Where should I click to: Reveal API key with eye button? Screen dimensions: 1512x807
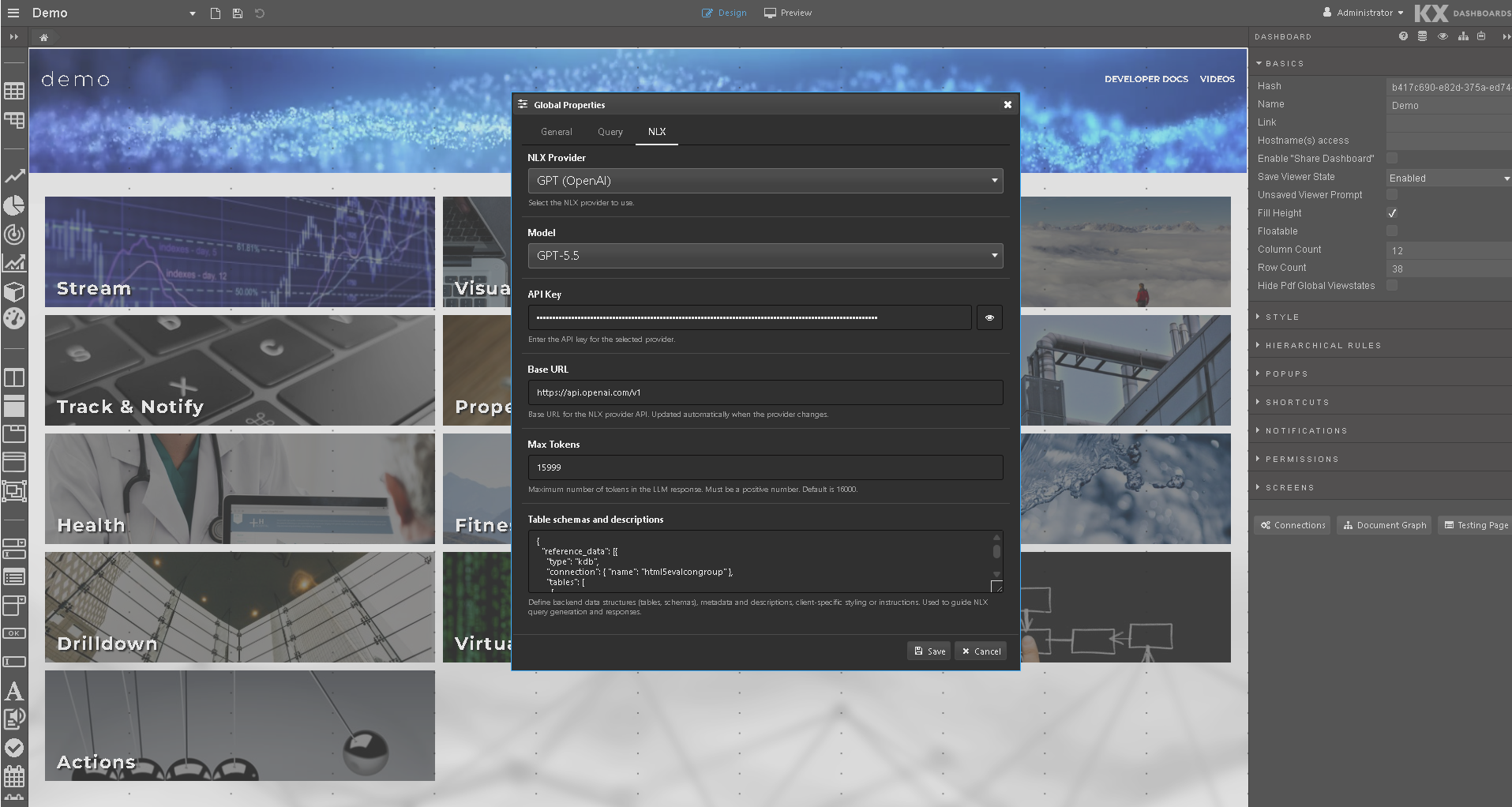click(989, 317)
